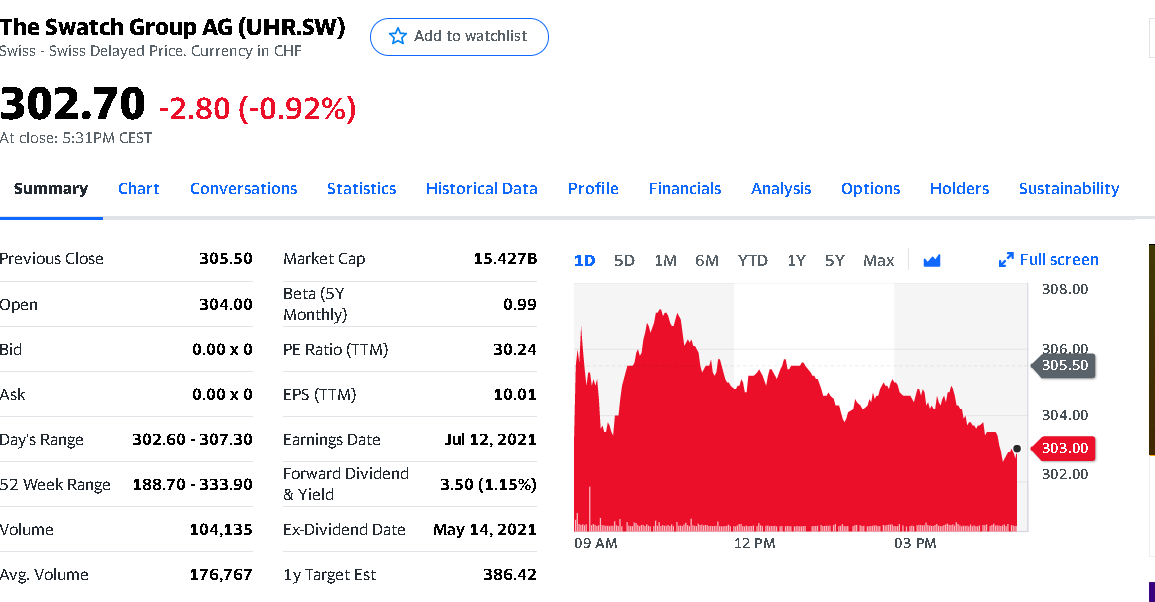Choose the YTD chart range
Screen dimensions: 1155x602
pyautogui.click(x=753, y=261)
